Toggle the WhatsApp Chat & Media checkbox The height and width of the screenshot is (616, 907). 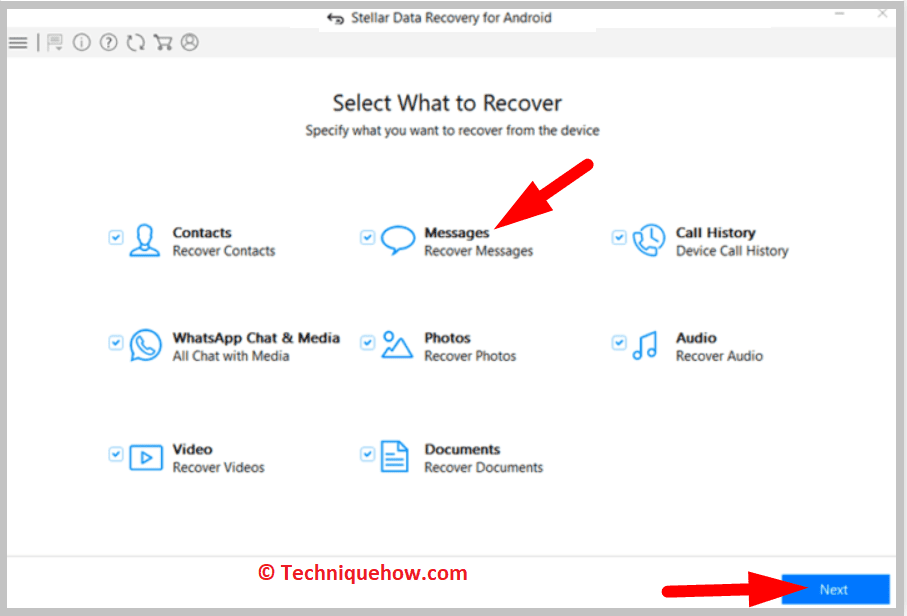click(x=116, y=342)
